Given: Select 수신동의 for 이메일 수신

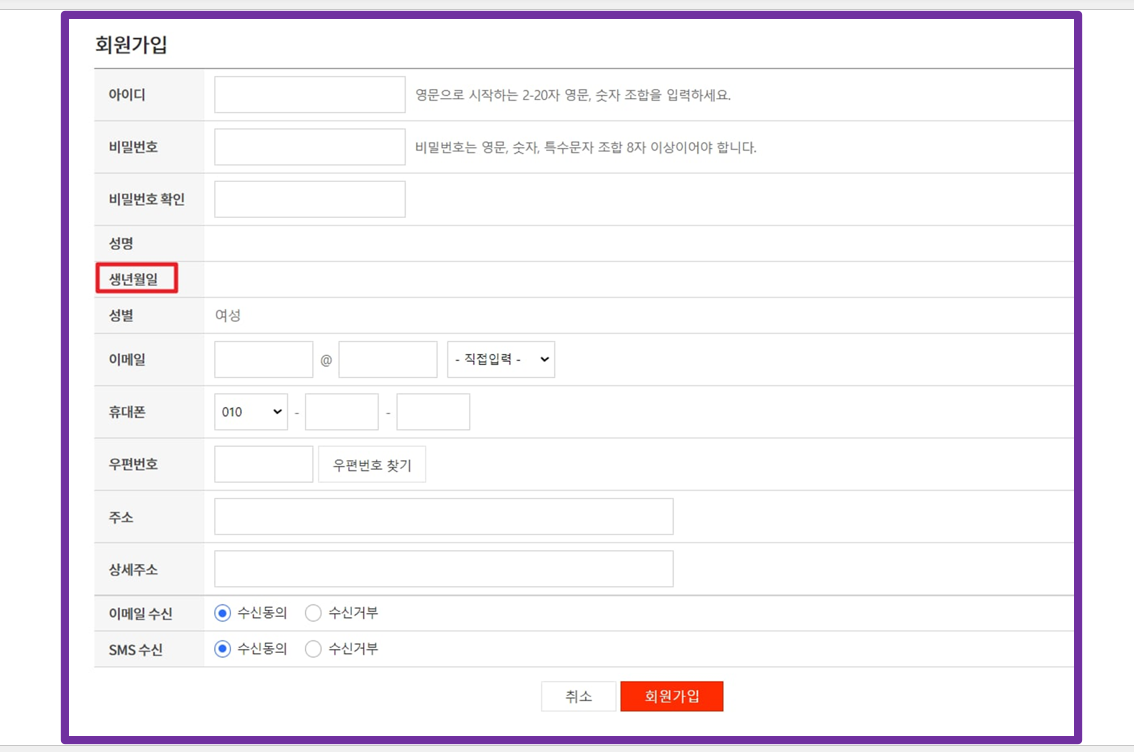Looking at the screenshot, I should pyautogui.click(x=223, y=613).
